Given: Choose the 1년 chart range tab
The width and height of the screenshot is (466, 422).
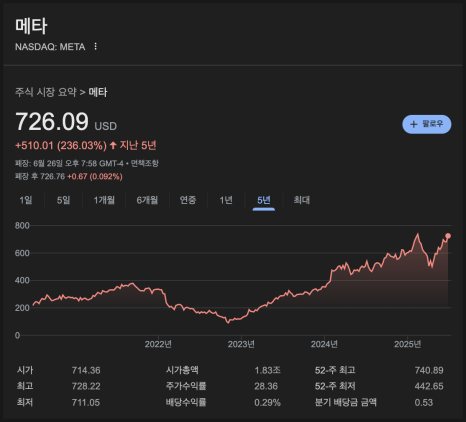Looking at the screenshot, I should [226, 200].
